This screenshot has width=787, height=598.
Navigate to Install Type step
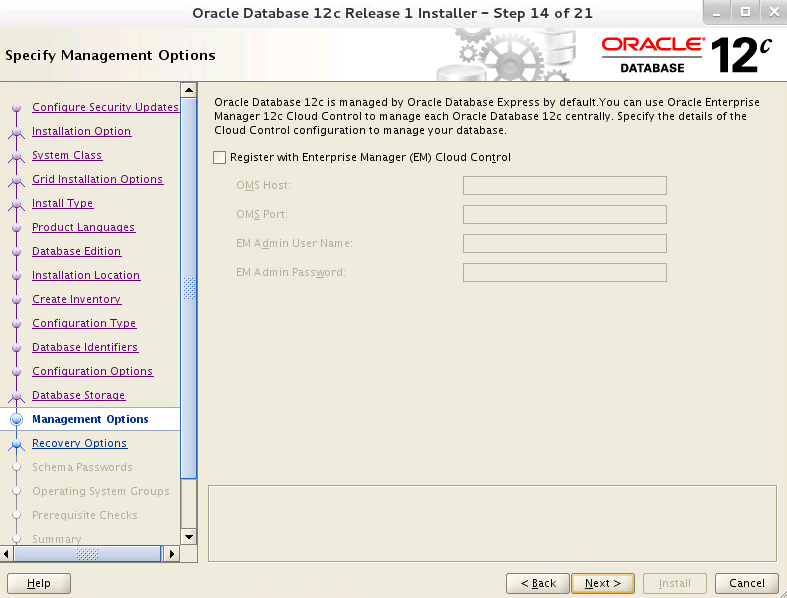coord(63,203)
